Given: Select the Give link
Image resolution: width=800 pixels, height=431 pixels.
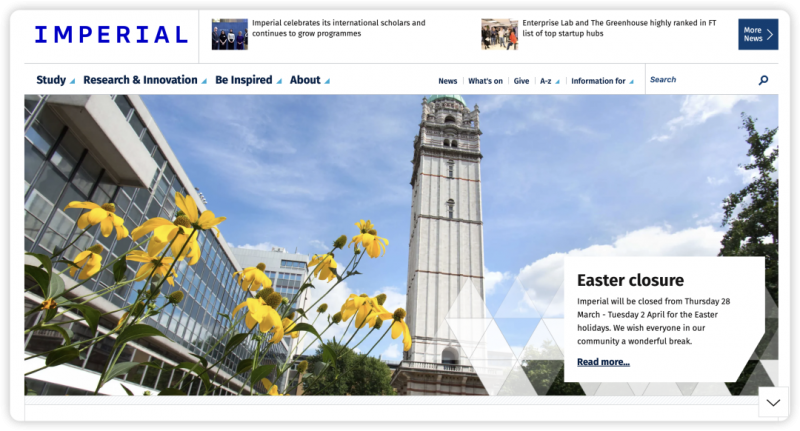Looking at the screenshot, I should (521, 81).
